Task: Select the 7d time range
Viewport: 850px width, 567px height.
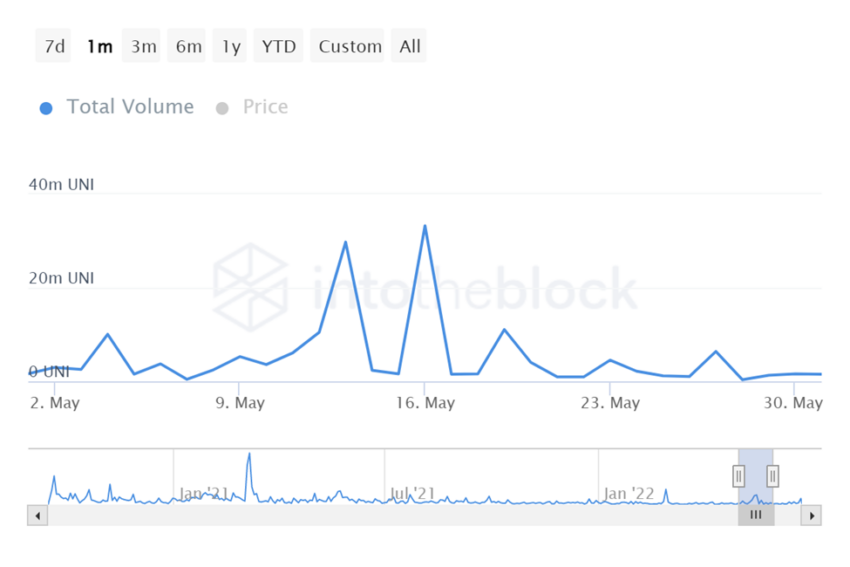Action: pyautogui.click(x=53, y=46)
